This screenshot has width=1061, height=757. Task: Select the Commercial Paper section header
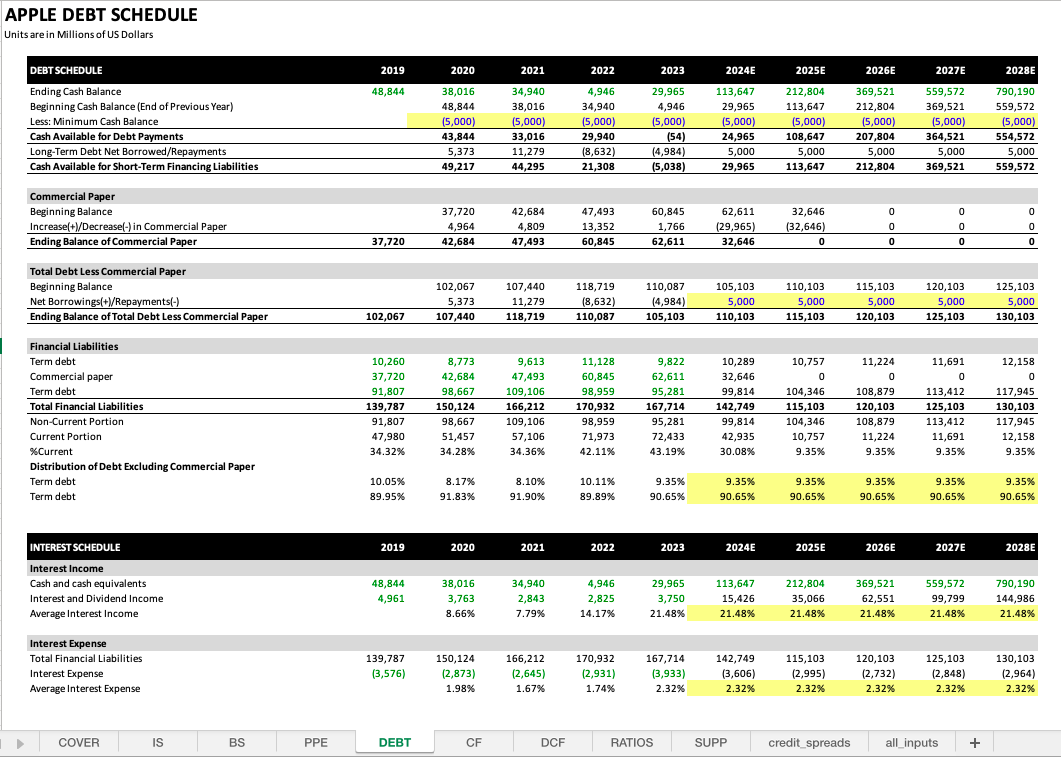point(72,196)
